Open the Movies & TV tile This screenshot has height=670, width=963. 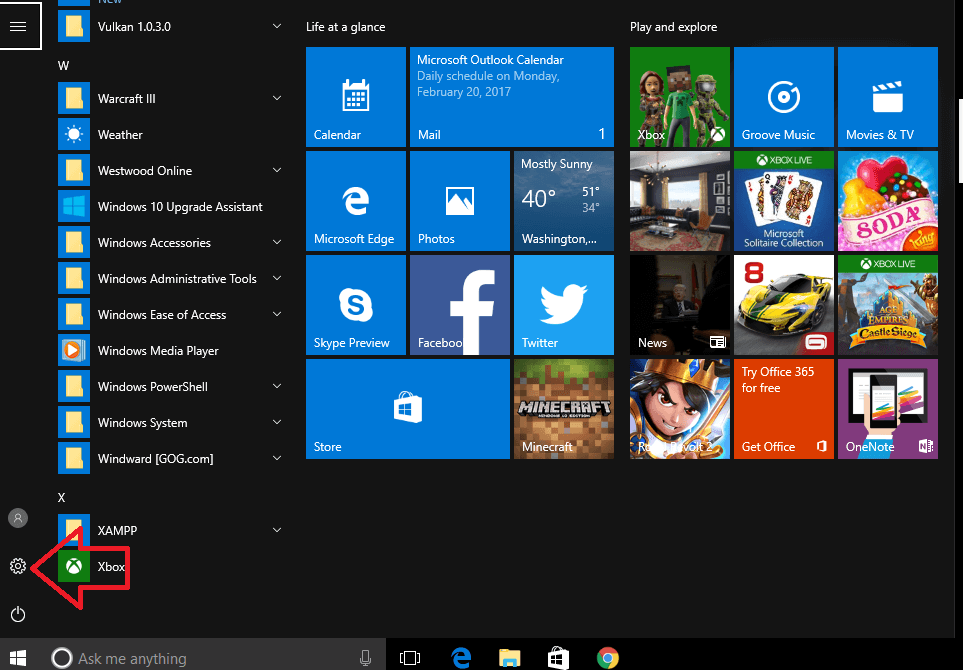point(888,97)
